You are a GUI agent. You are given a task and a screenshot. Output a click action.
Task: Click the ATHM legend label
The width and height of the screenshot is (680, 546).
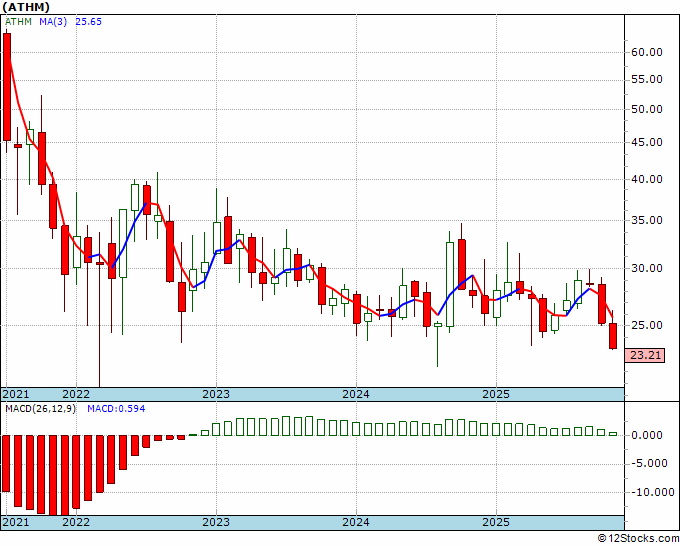coord(18,22)
